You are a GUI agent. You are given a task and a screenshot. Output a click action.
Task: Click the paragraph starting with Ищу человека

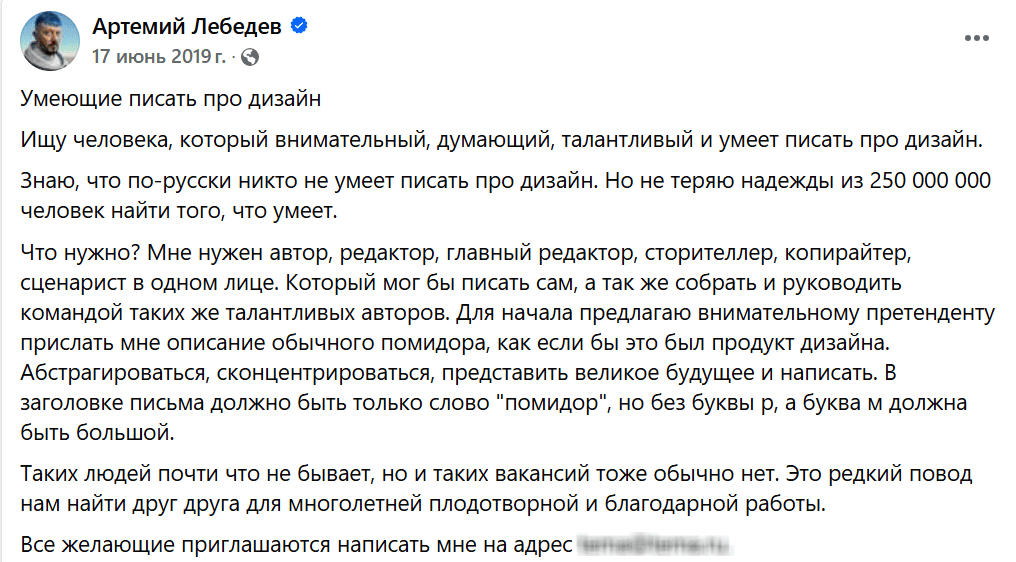click(502, 140)
